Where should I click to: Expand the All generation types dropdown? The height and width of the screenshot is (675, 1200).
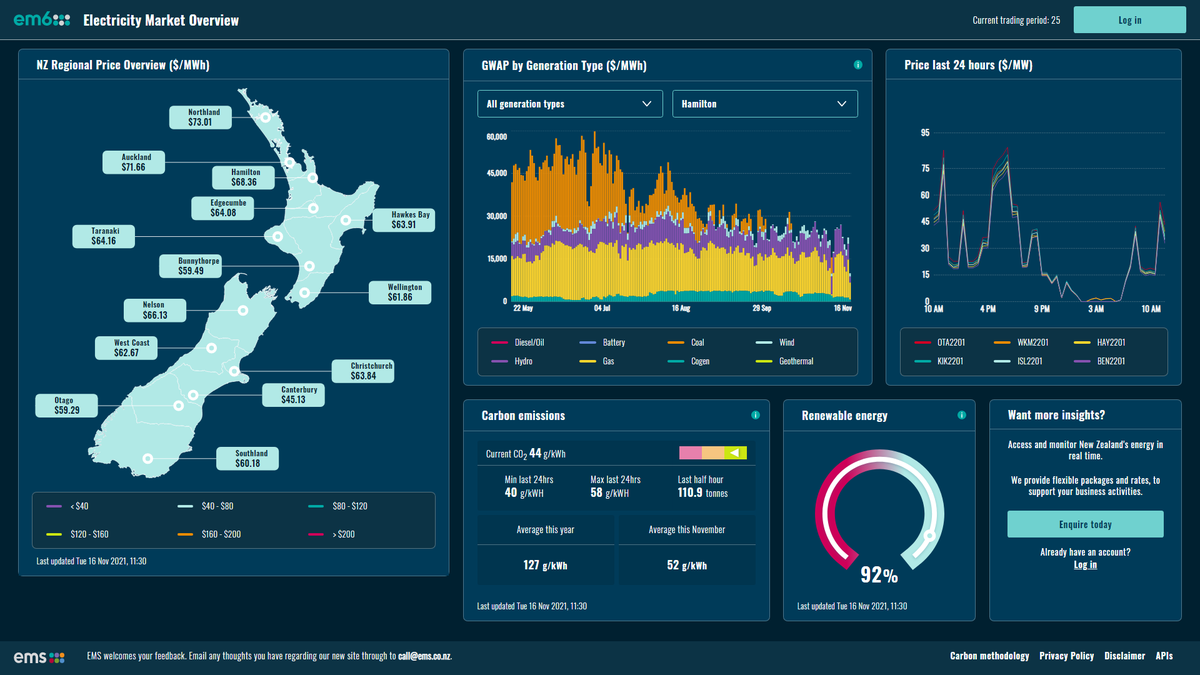[570, 104]
